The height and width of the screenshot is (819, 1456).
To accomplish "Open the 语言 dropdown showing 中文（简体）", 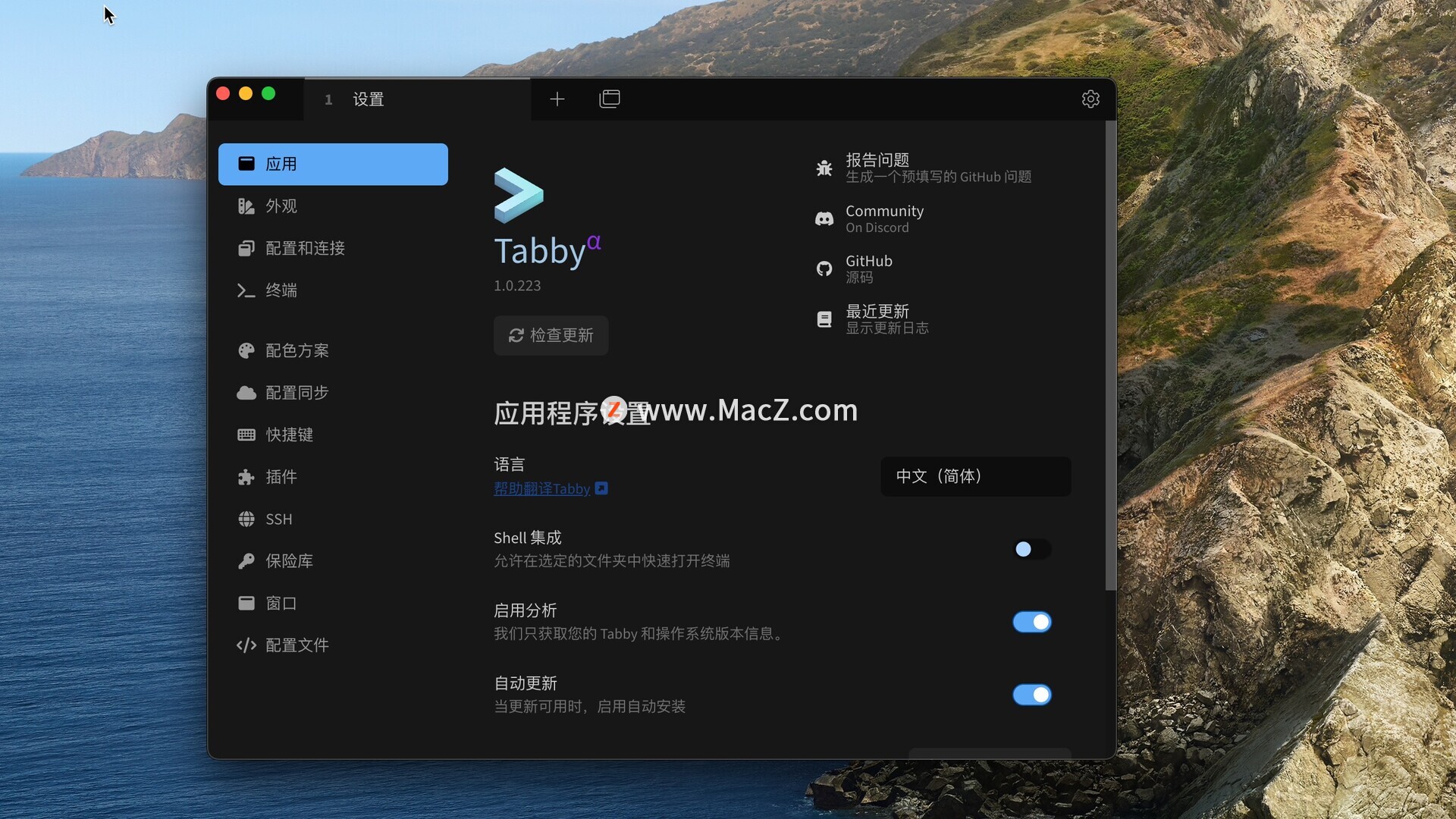I will 976,476.
